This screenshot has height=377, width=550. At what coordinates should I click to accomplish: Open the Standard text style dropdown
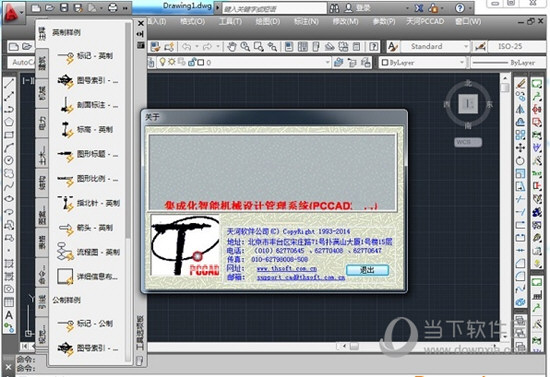[466, 46]
